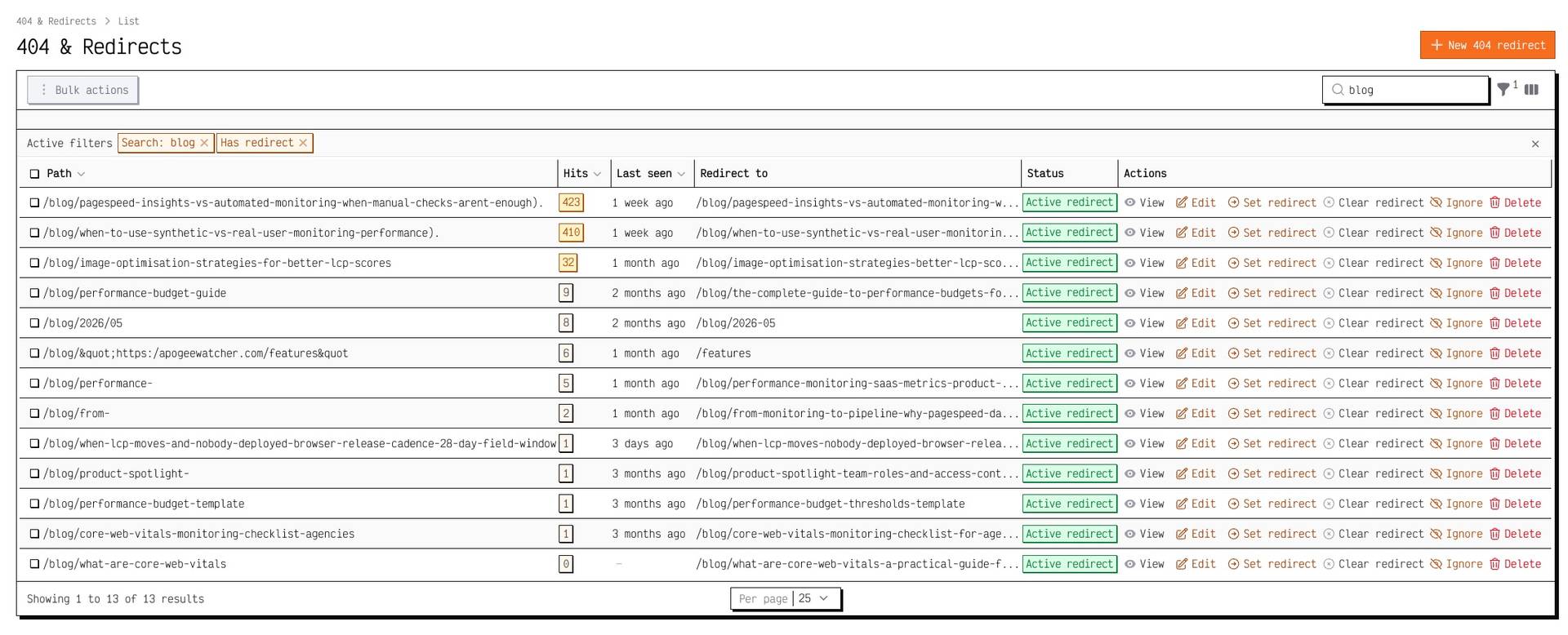The height and width of the screenshot is (635, 1568).
Task: Set redirect for /blog/2026/05 row
Action: [x=1272, y=323]
